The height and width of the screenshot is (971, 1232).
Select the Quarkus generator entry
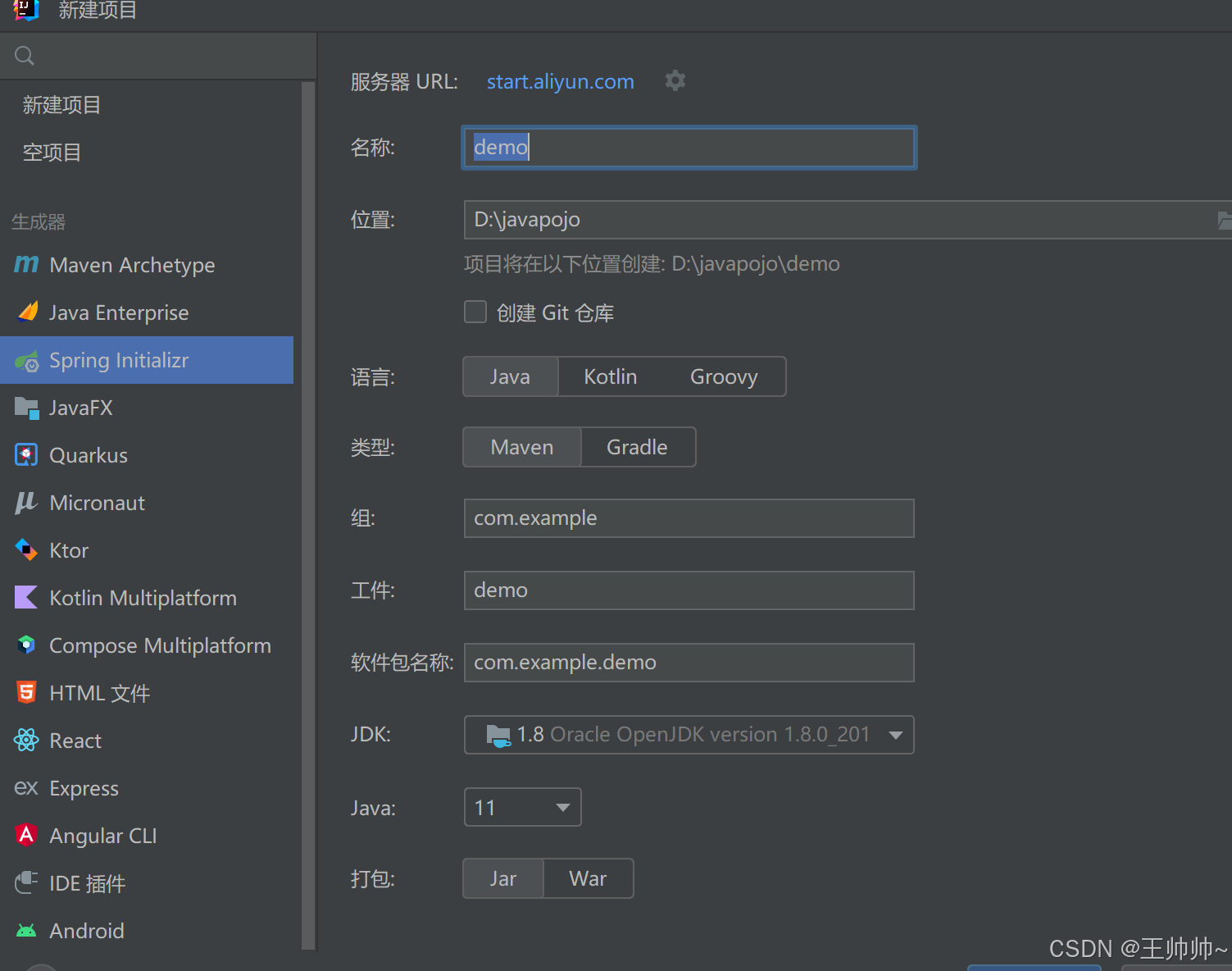click(147, 455)
